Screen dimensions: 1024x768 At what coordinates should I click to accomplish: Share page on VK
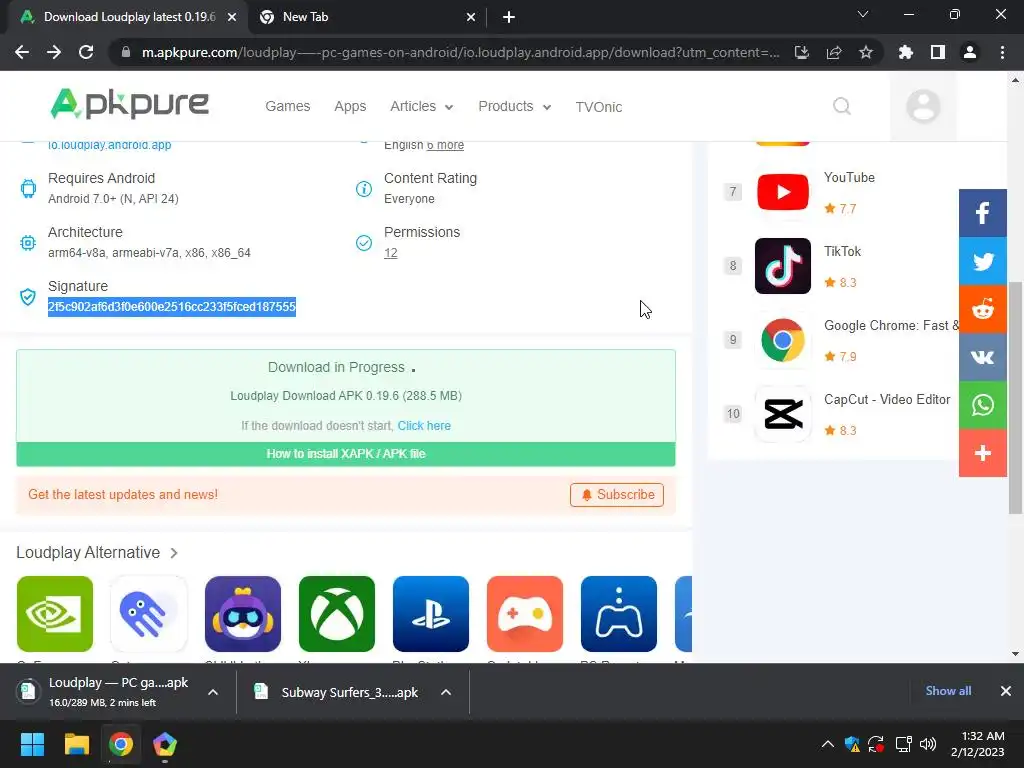pyautogui.click(x=982, y=357)
